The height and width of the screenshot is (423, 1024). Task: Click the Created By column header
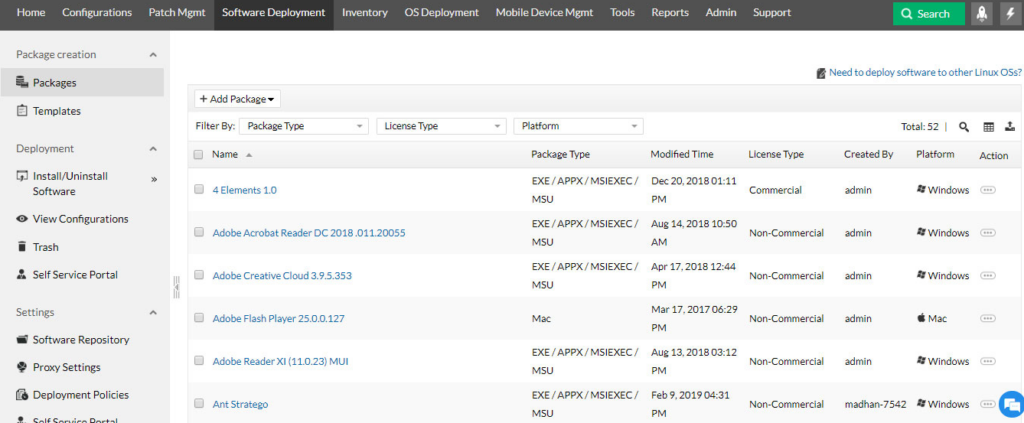[869, 155]
